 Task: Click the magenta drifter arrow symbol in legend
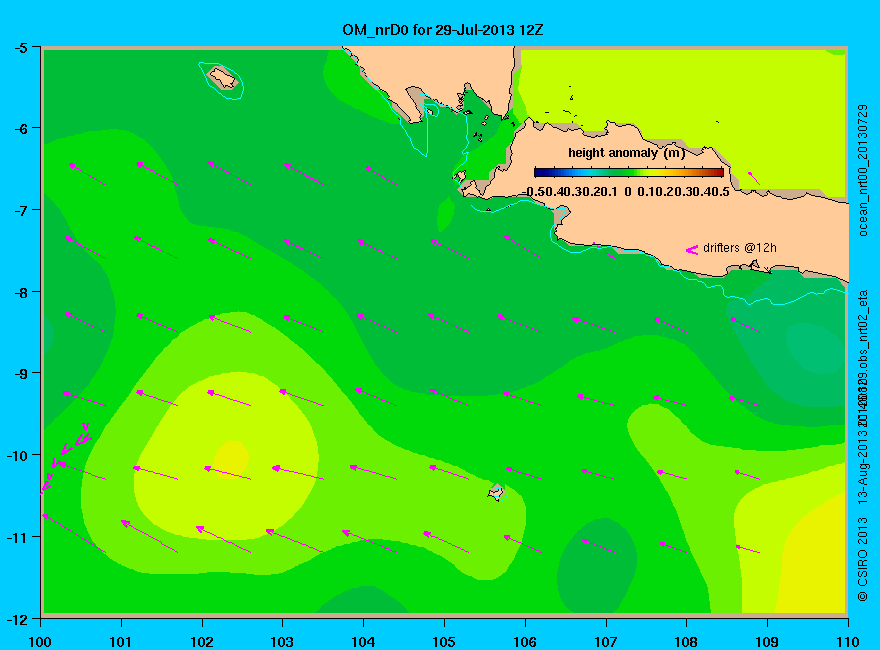click(691, 250)
